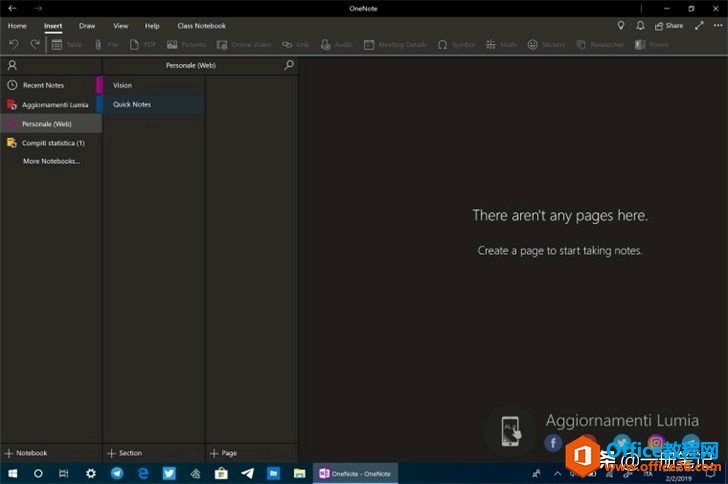Click the Redo arrow in the ribbon
This screenshot has height=484, width=728.
tap(35, 44)
